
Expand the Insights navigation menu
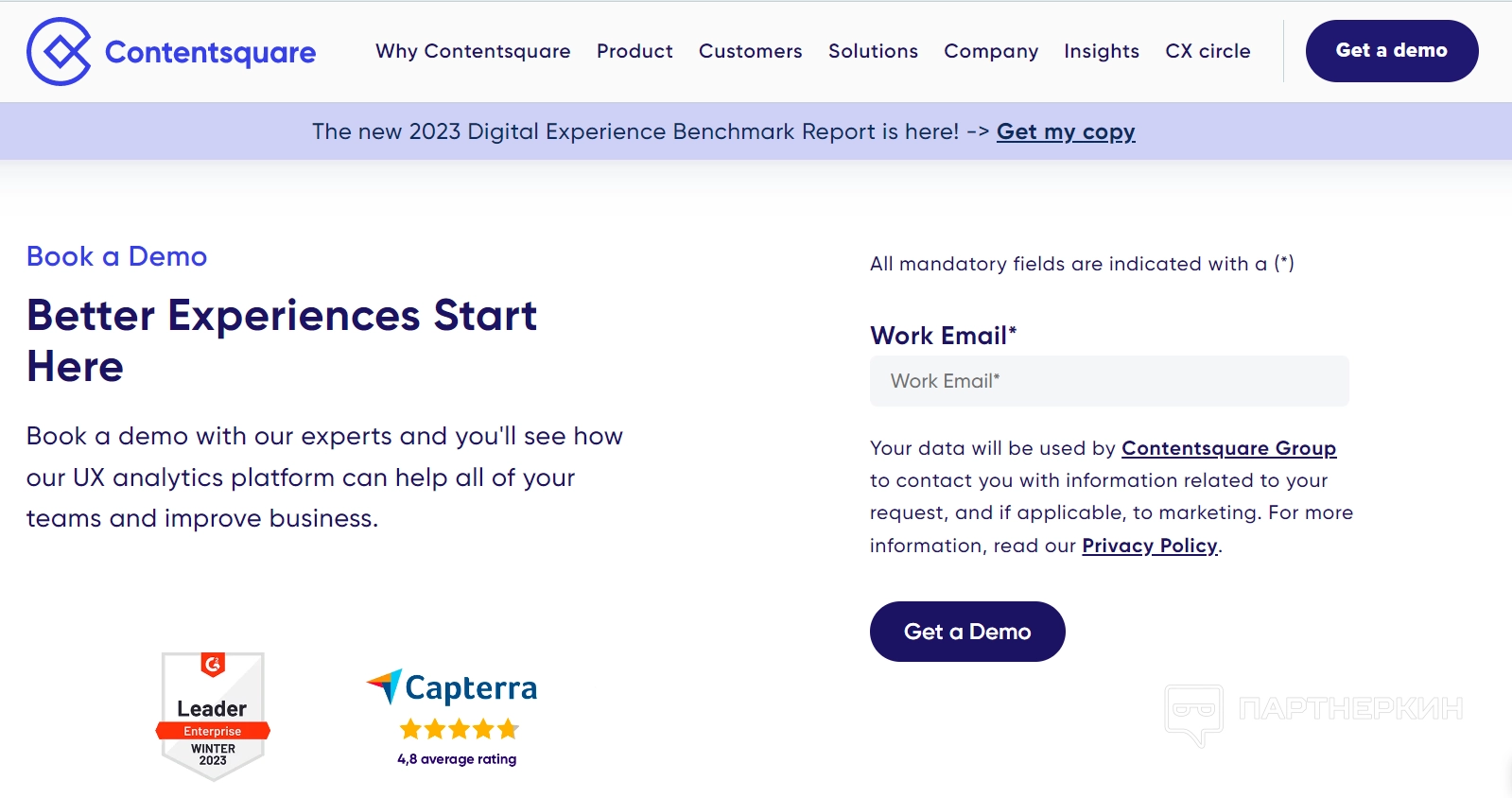pos(1102,51)
